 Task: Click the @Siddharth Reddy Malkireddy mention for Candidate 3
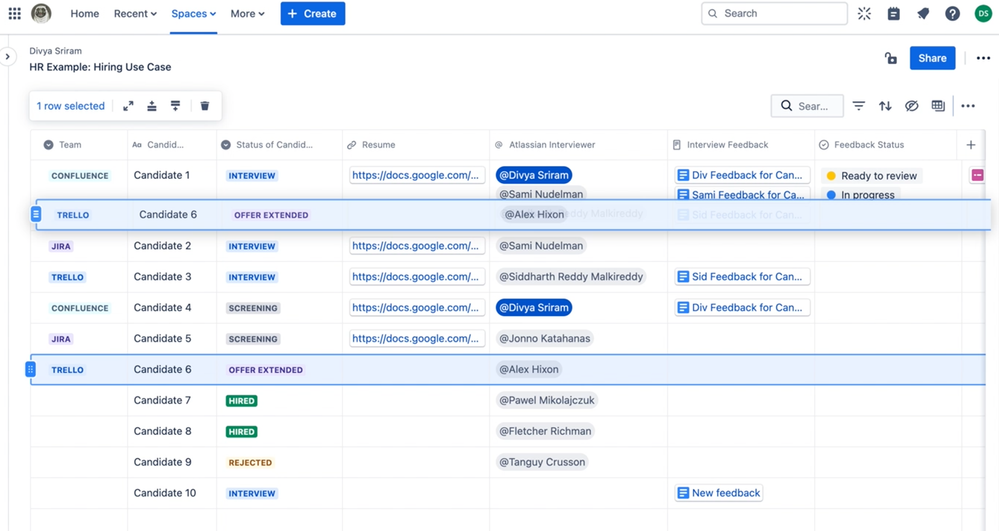[571, 277]
